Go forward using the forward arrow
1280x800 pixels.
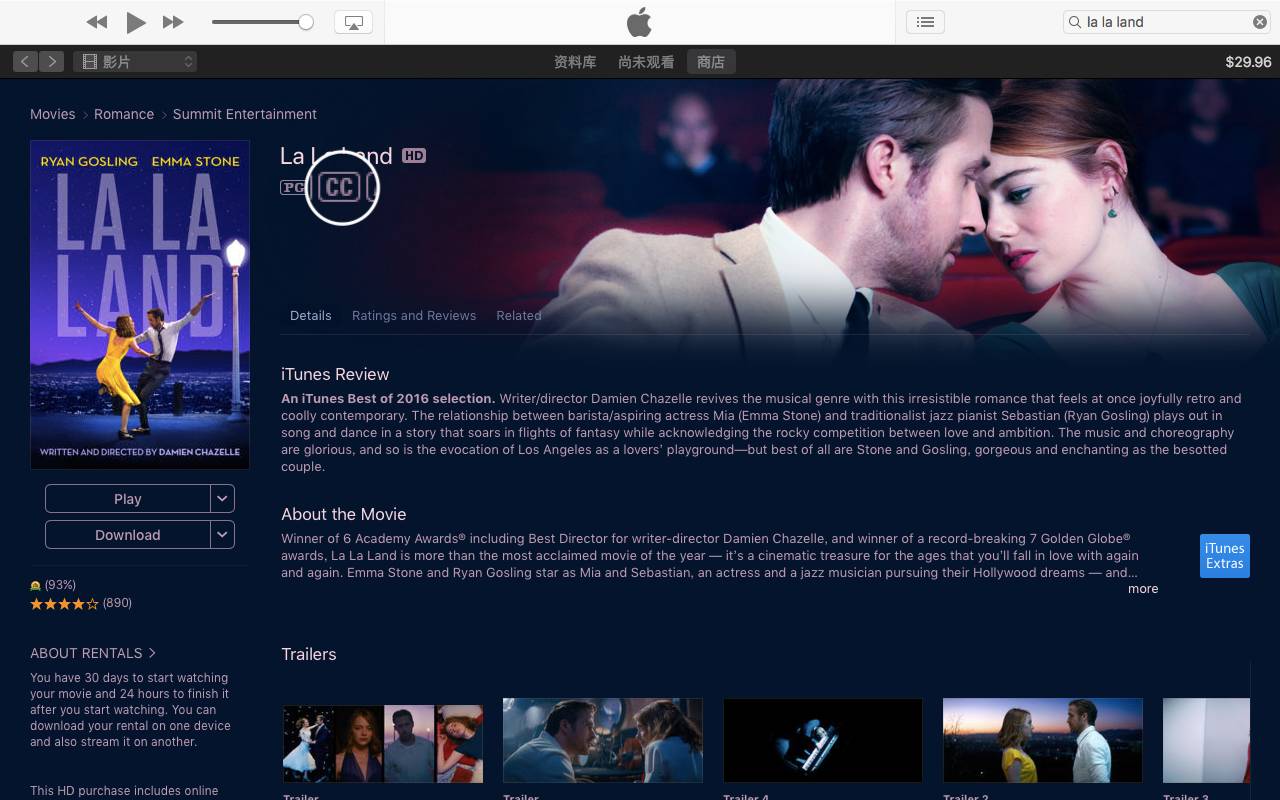click(x=52, y=62)
